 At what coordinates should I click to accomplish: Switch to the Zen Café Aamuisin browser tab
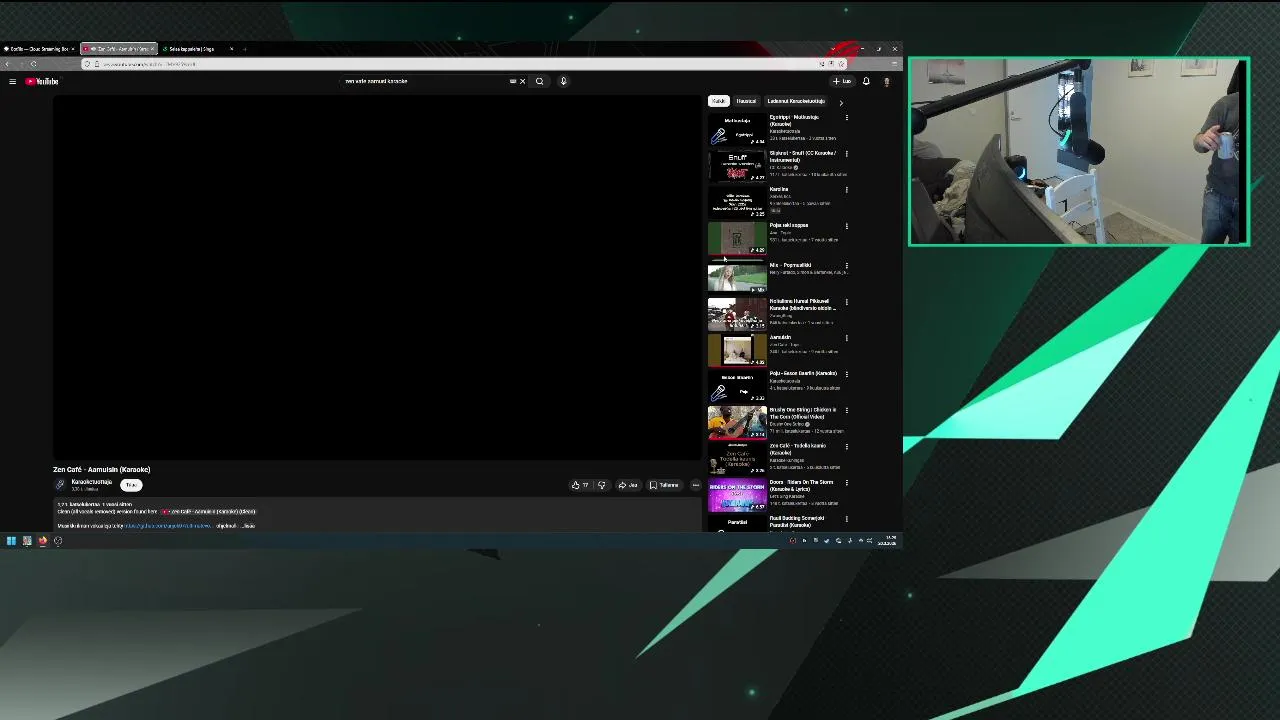(x=118, y=48)
